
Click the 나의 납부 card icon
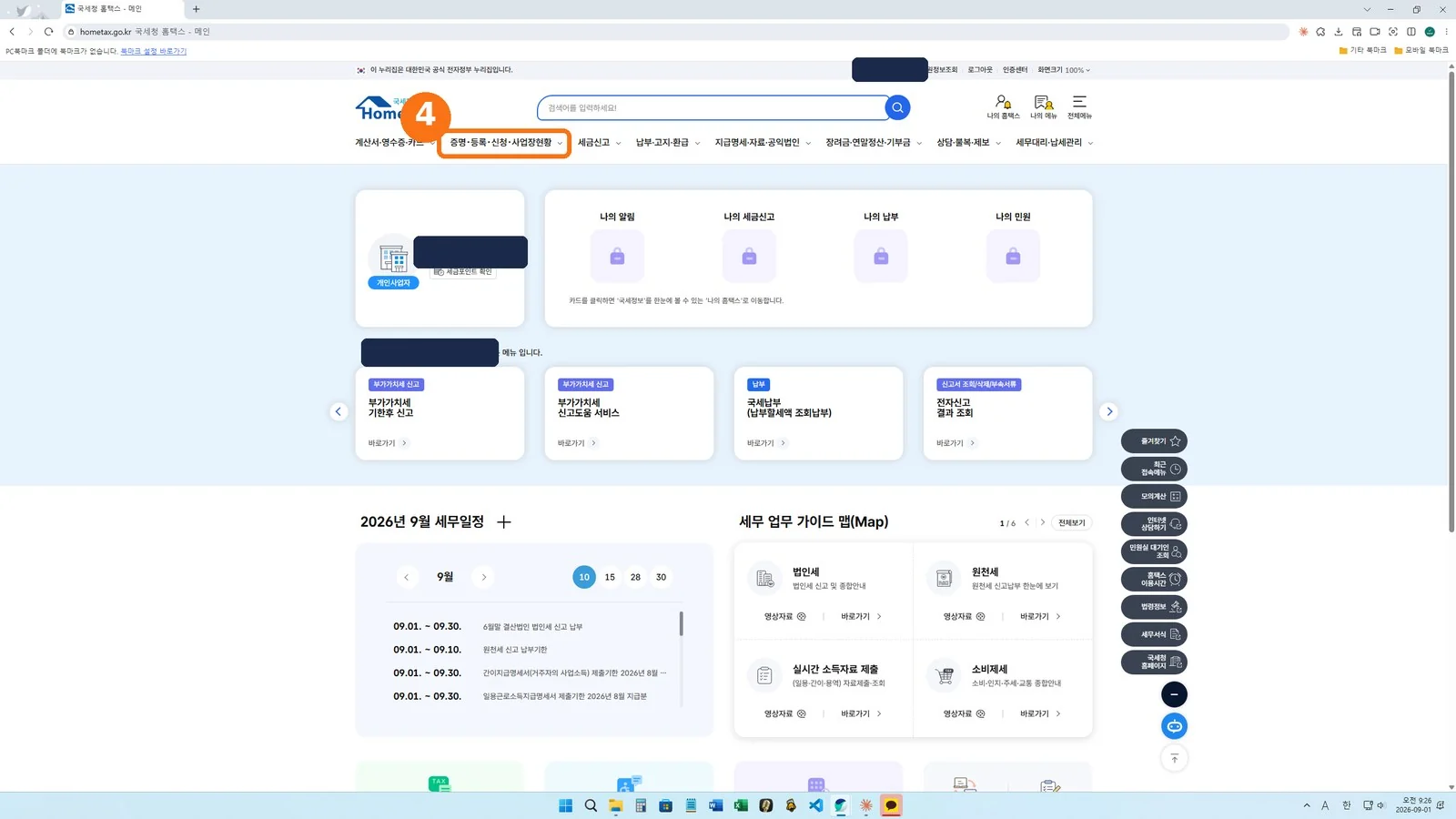pos(881,257)
